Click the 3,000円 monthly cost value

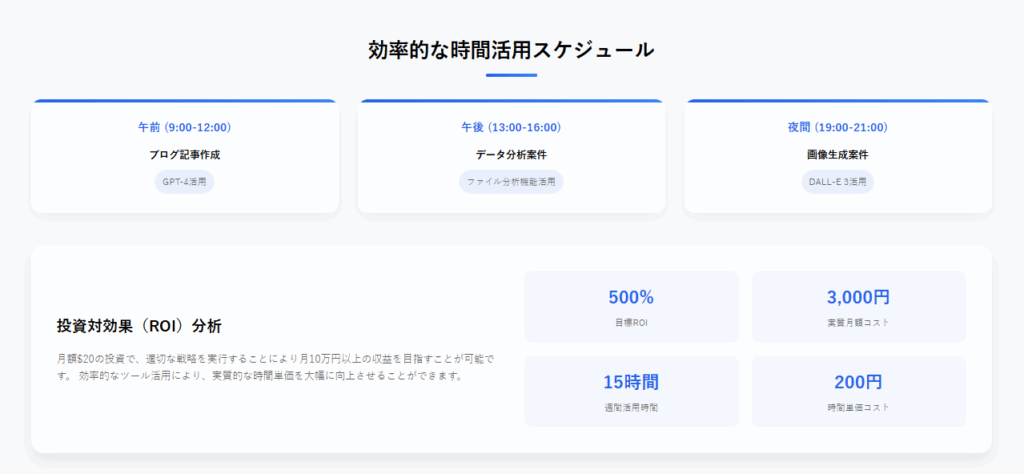[858, 297]
